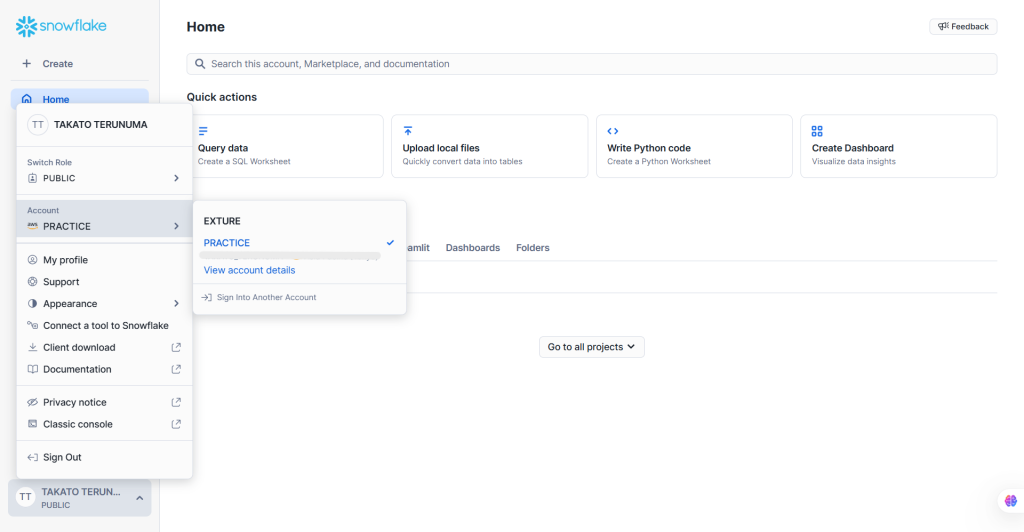Click TAKATO TERUNUMA name at menu top
The height and width of the screenshot is (532, 1024).
pos(101,125)
